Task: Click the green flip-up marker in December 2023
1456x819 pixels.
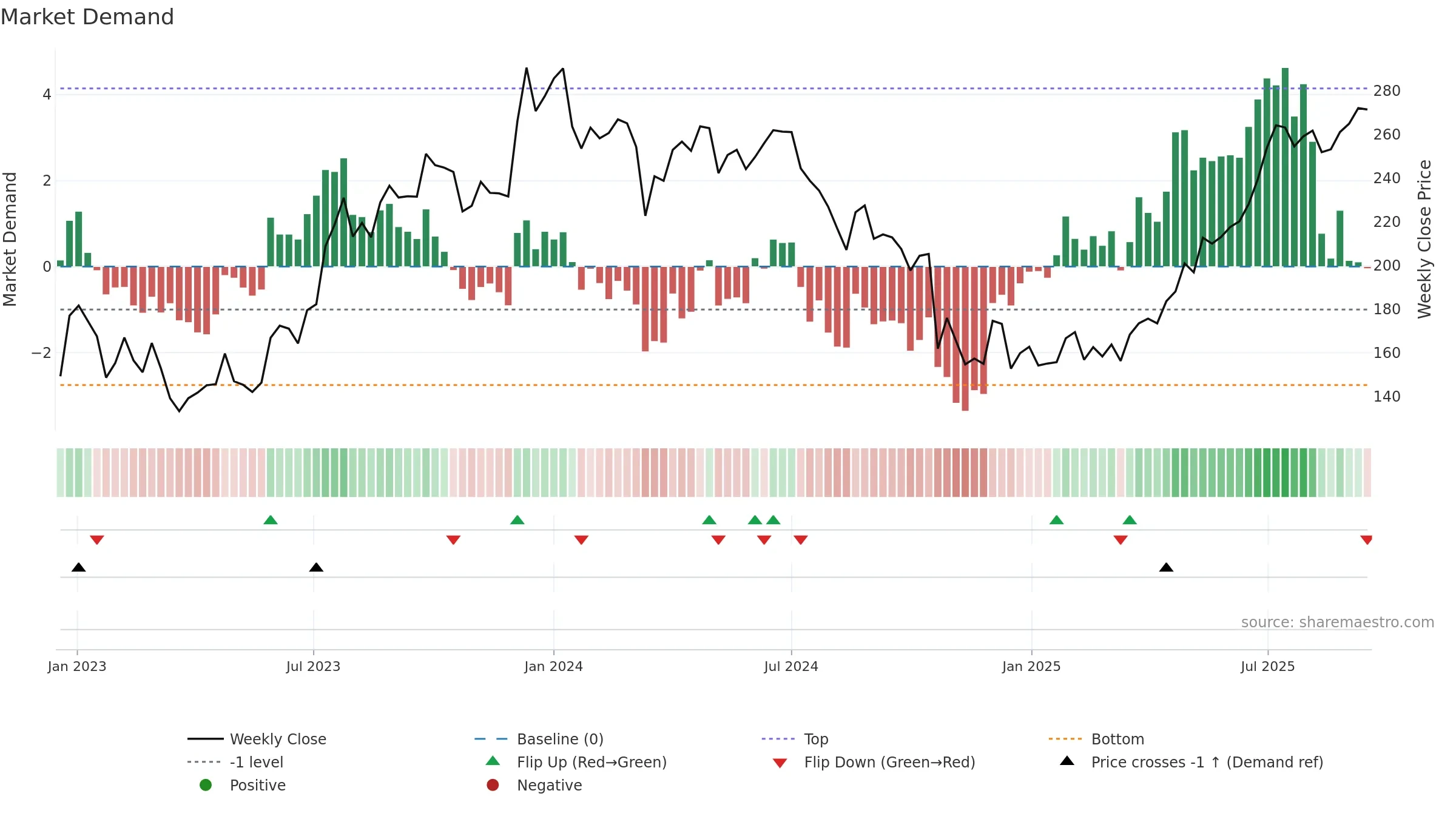Action: point(517,520)
